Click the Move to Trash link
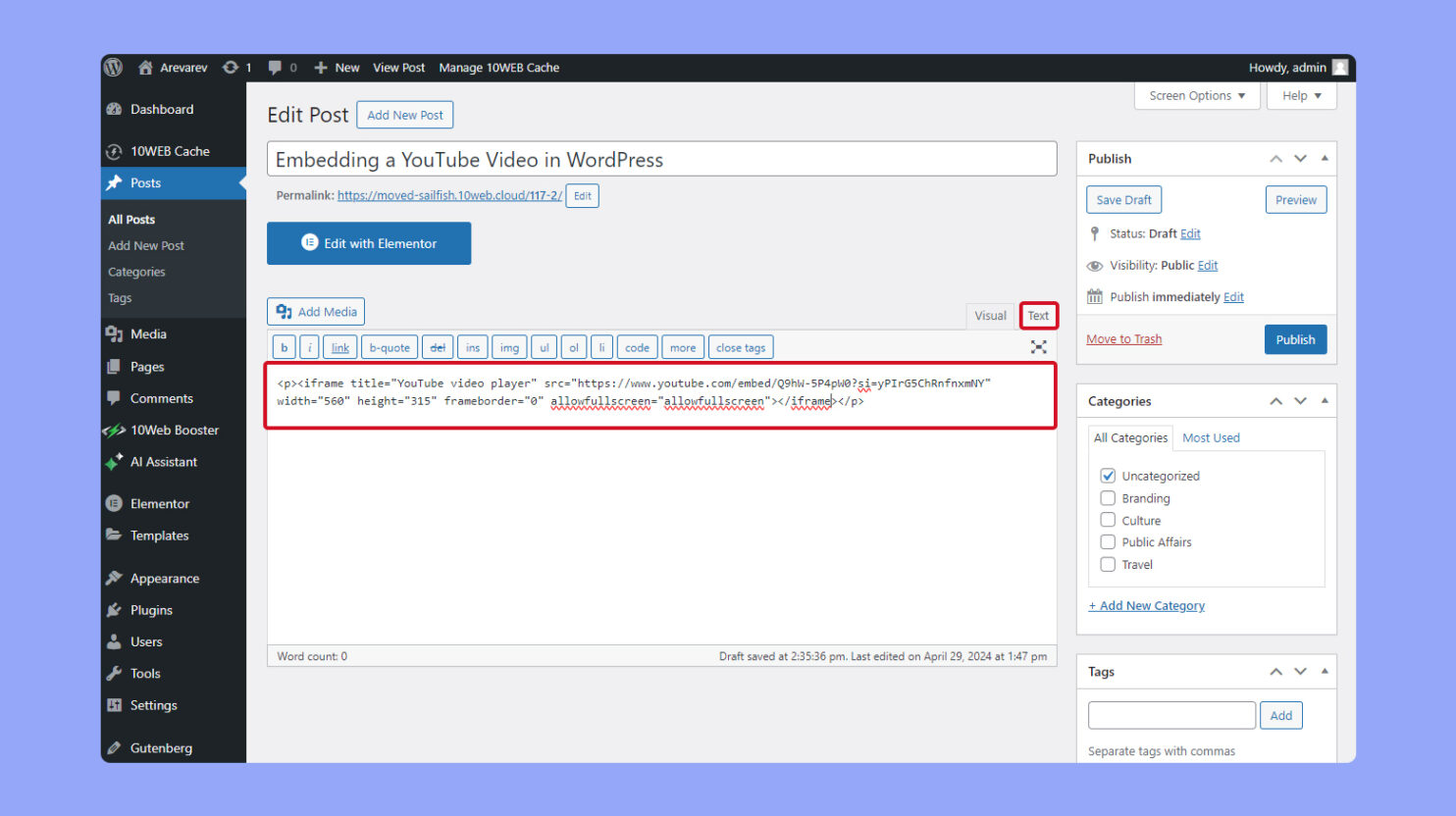Screen dimensions: 1456x816 pyautogui.click(x=1123, y=338)
